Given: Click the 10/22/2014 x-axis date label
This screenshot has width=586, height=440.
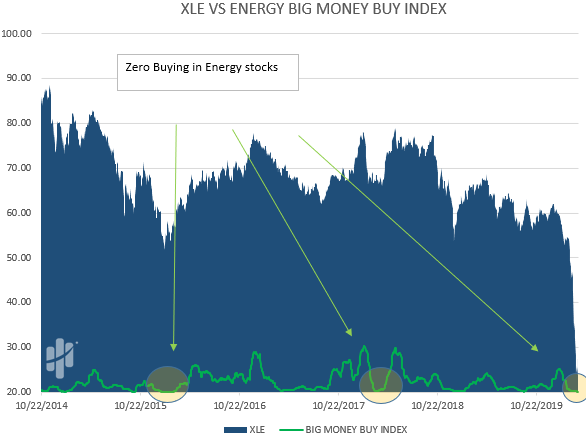Looking at the screenshot, I should pos(41,406).
